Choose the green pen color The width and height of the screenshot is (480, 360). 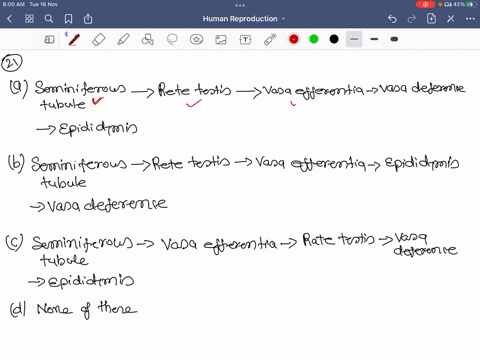click(x=314, y=39)
